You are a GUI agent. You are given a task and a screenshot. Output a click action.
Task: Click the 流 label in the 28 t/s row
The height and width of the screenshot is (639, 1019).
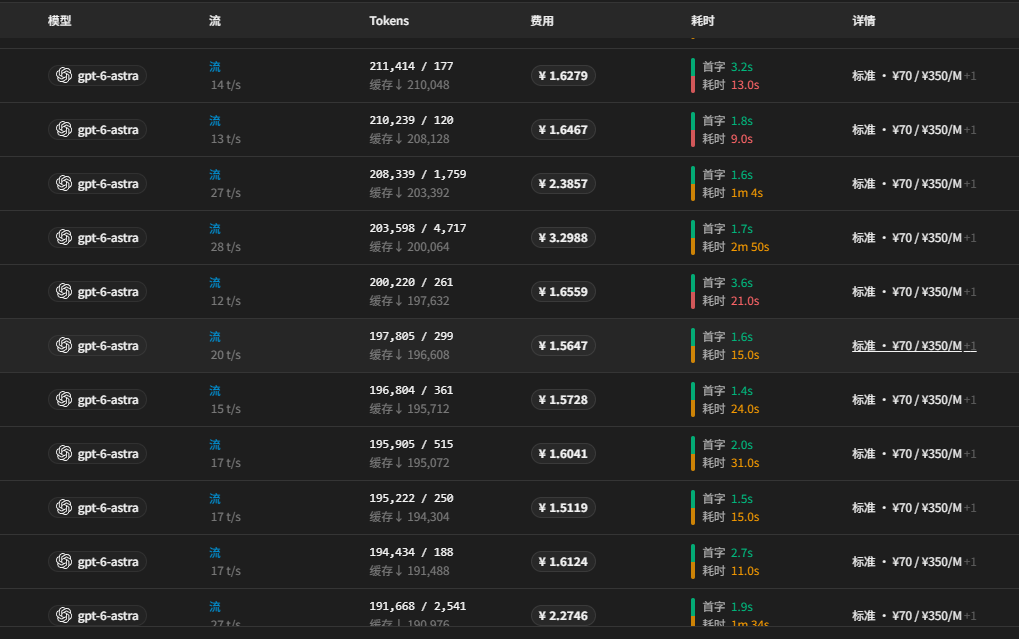pyautogui.click(x=215, y=229)
